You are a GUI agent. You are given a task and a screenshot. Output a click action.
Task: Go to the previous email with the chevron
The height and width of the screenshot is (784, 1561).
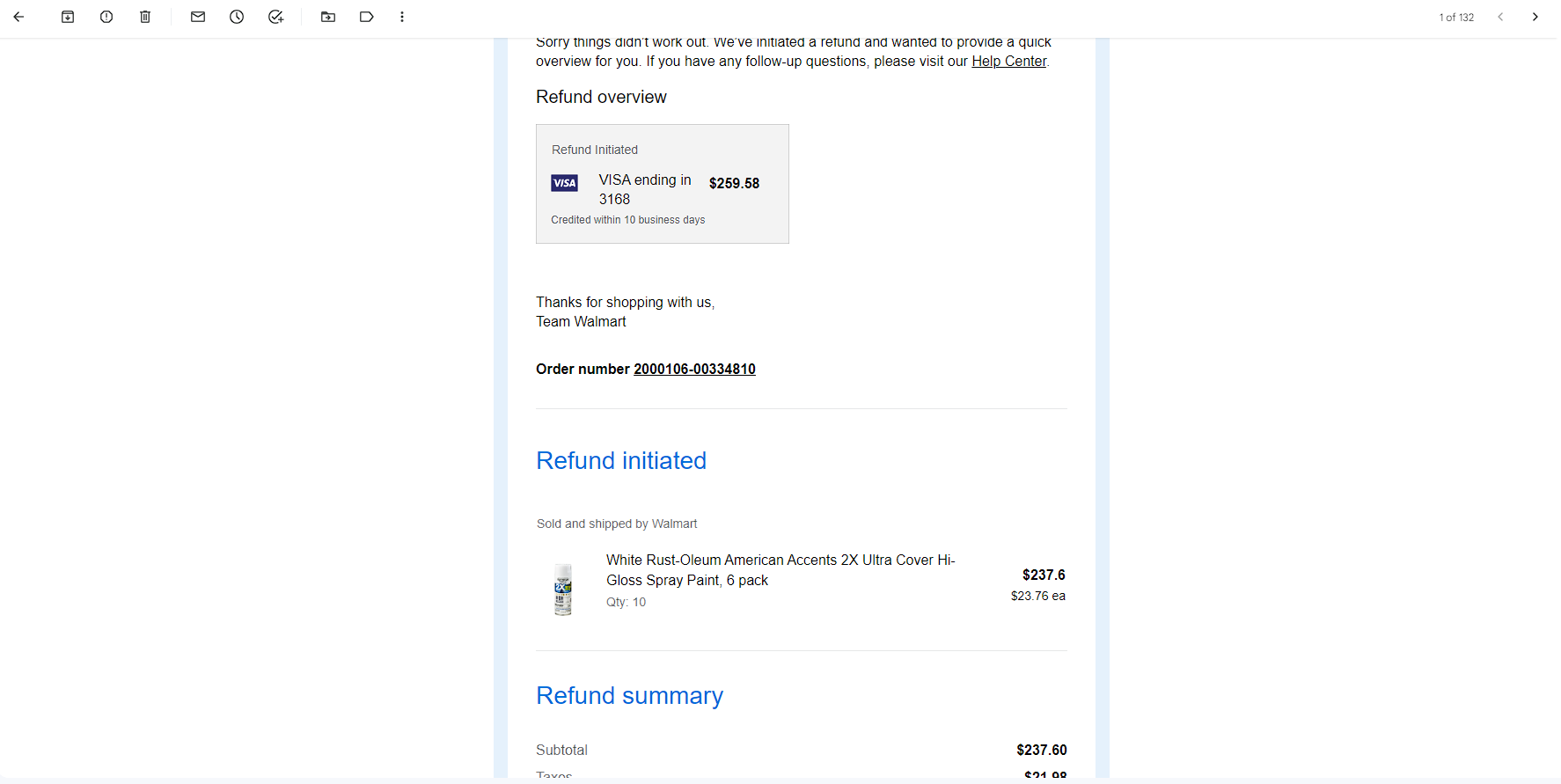click(x=1500, y=17)
